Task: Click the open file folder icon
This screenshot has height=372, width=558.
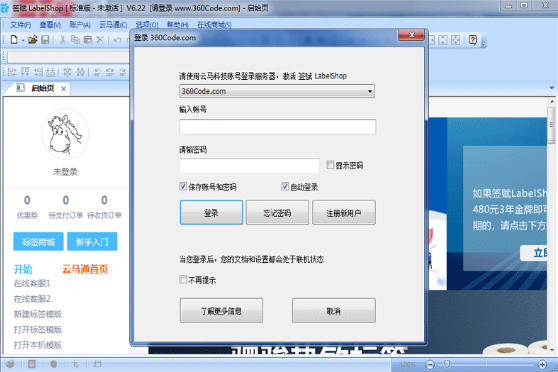Action: (x=33, y=40)
